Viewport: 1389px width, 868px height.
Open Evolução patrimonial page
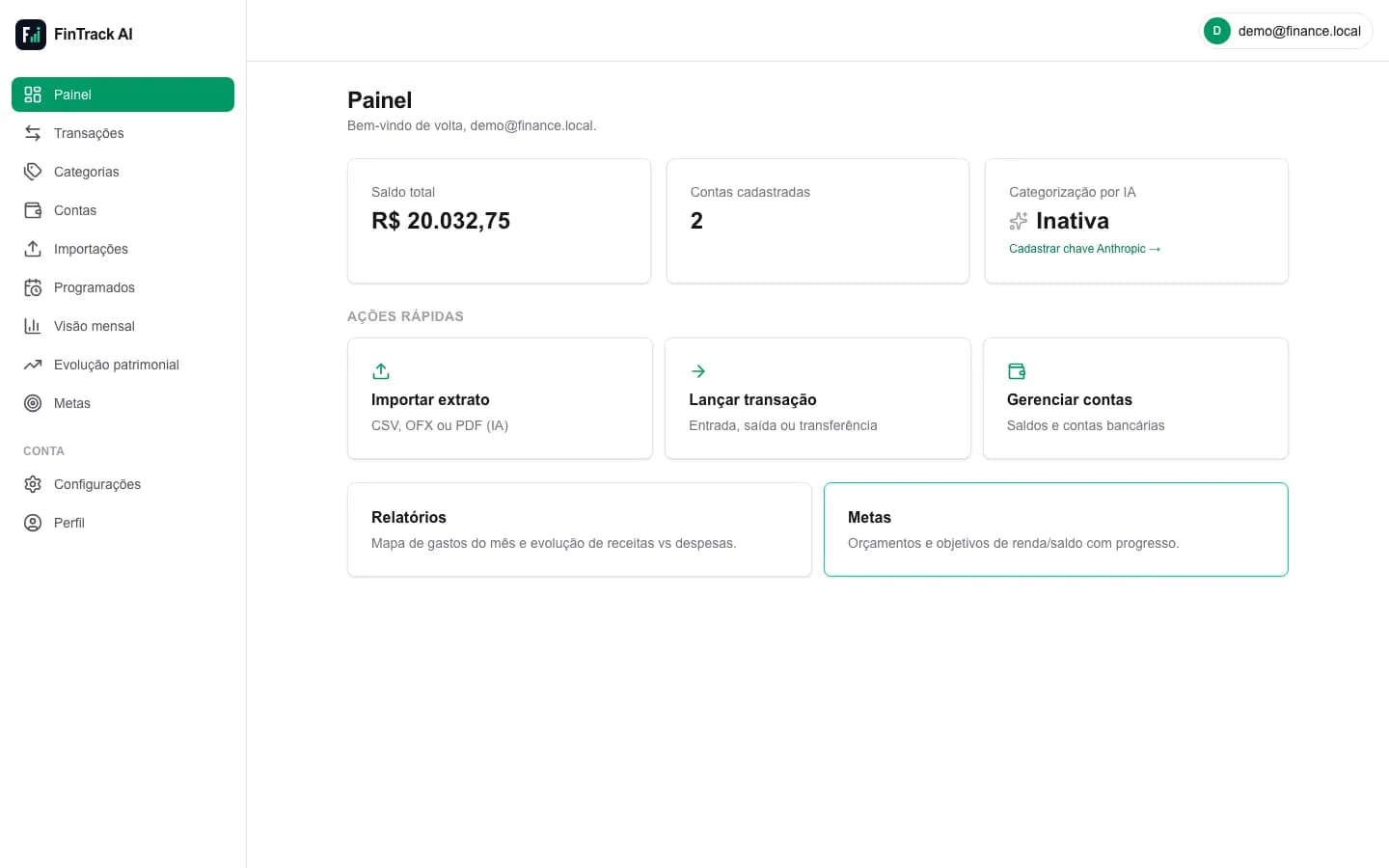click(123, 365)
